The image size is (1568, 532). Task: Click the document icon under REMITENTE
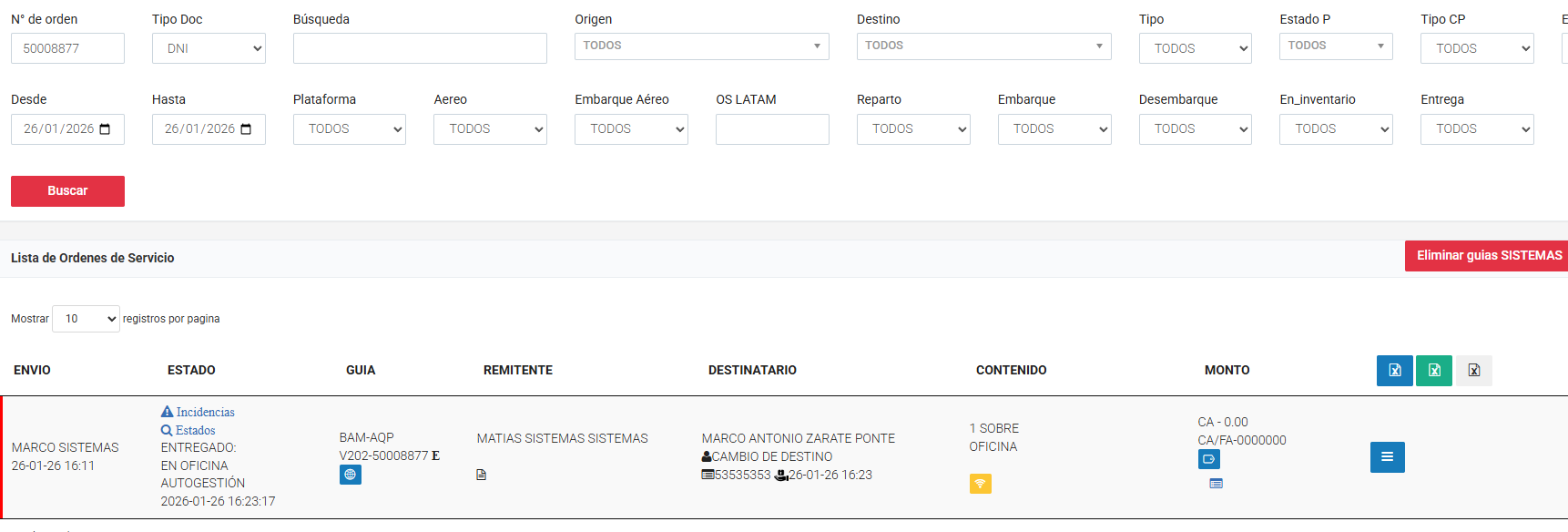point(481,475)
